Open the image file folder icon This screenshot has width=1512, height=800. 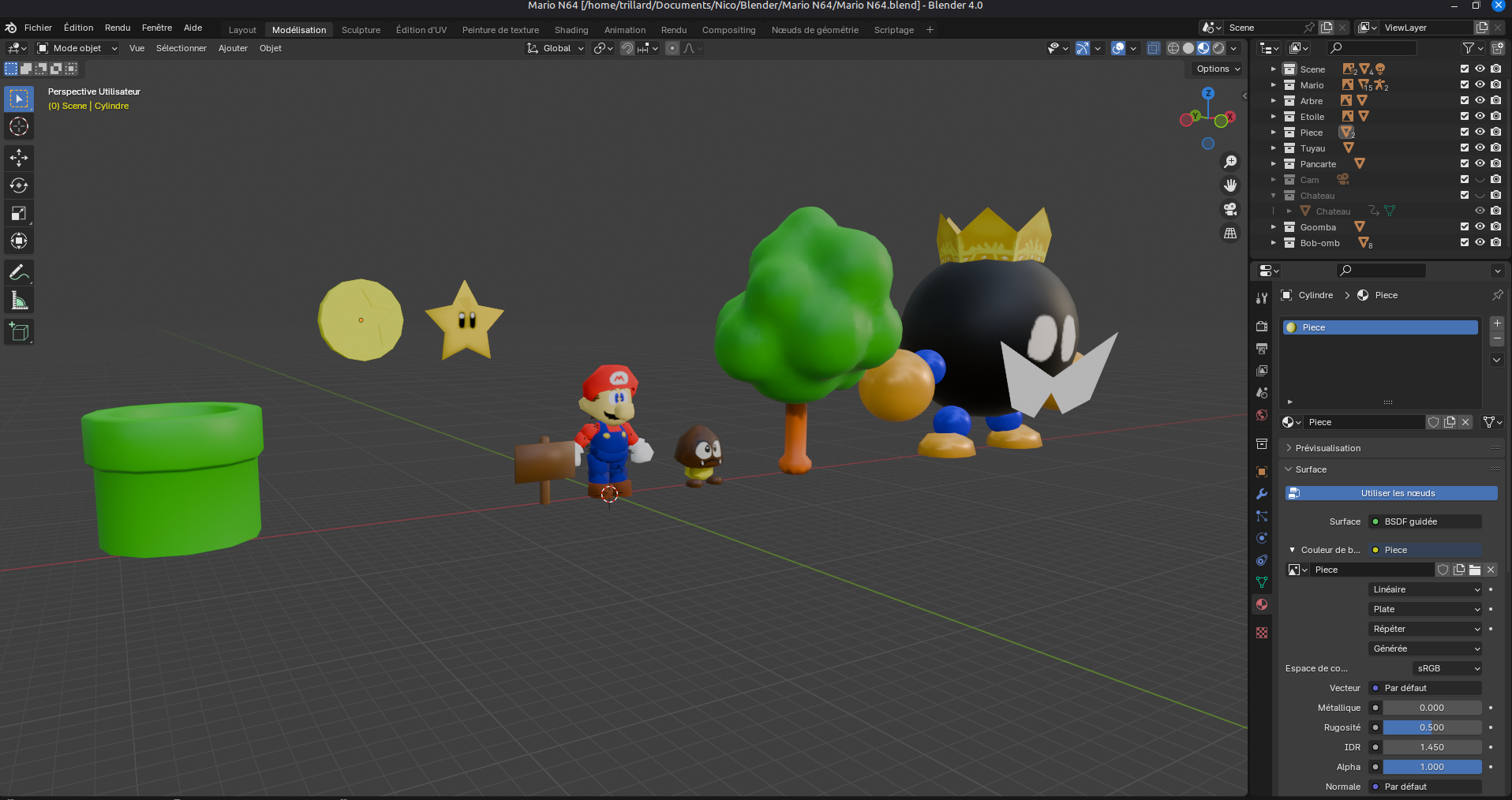[1475, 570]
